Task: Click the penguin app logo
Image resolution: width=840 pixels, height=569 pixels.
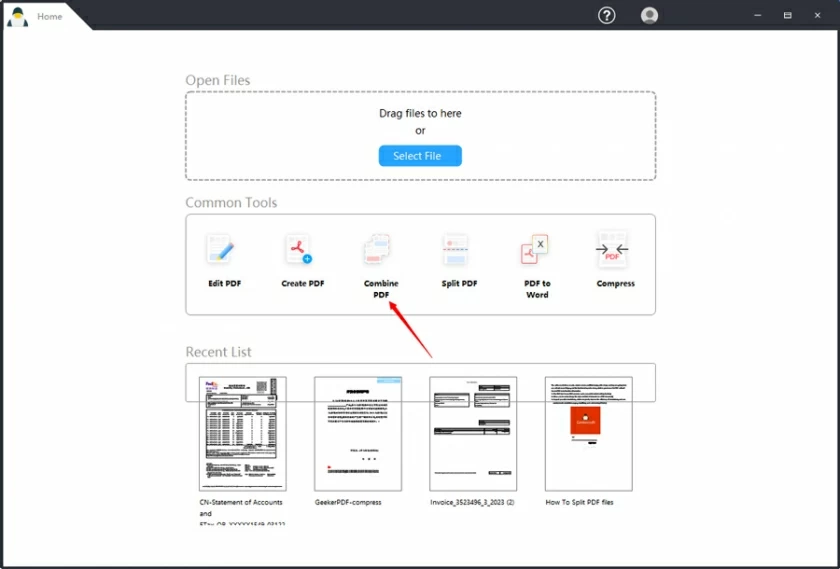Action: [17, 17]
